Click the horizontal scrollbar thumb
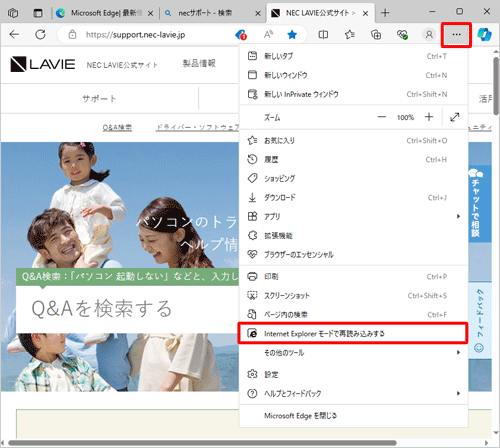Screen dimensions: 500x448 (202, 443)
